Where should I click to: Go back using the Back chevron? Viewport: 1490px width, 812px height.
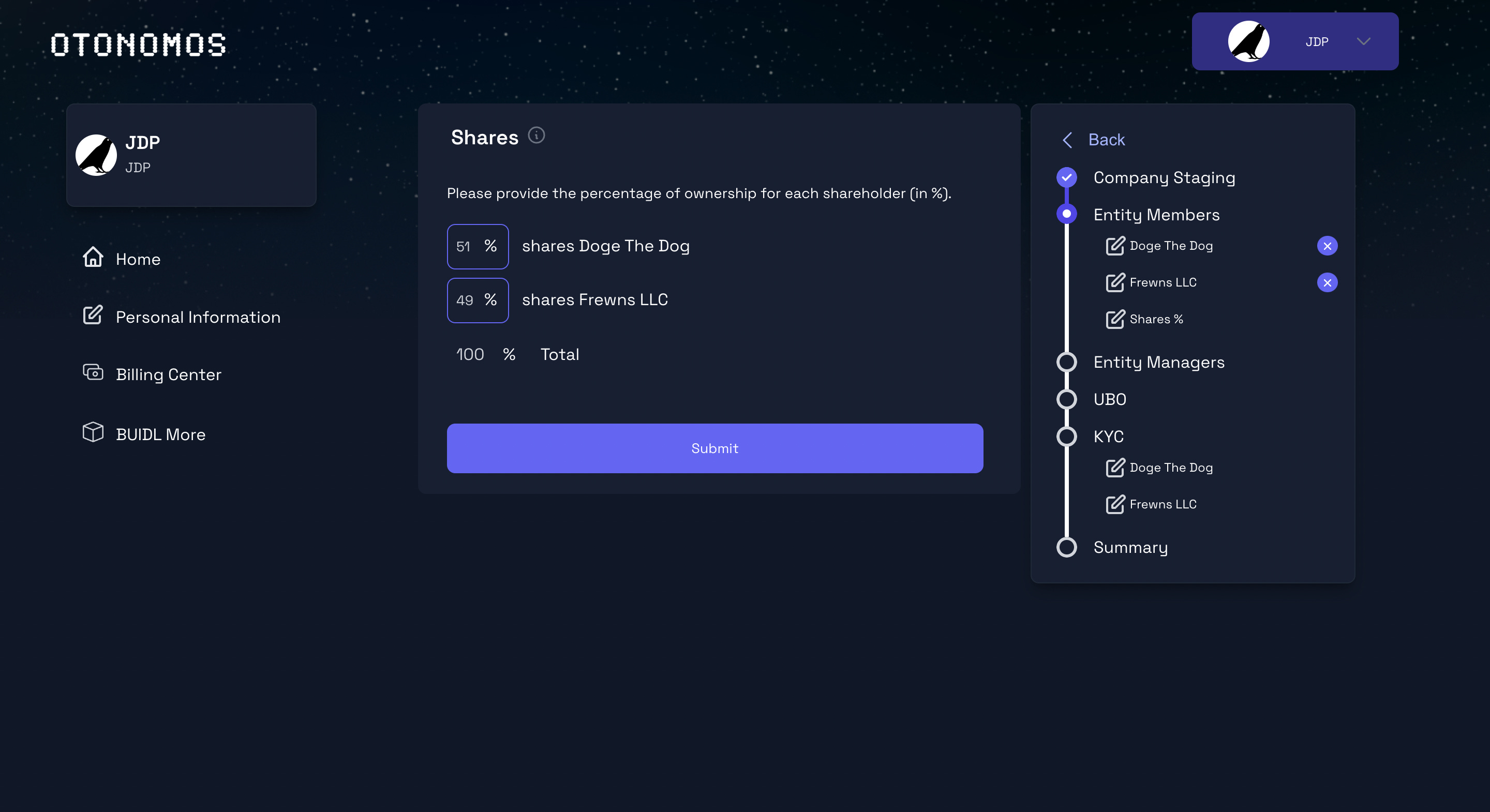click(x=1067, y=140)
